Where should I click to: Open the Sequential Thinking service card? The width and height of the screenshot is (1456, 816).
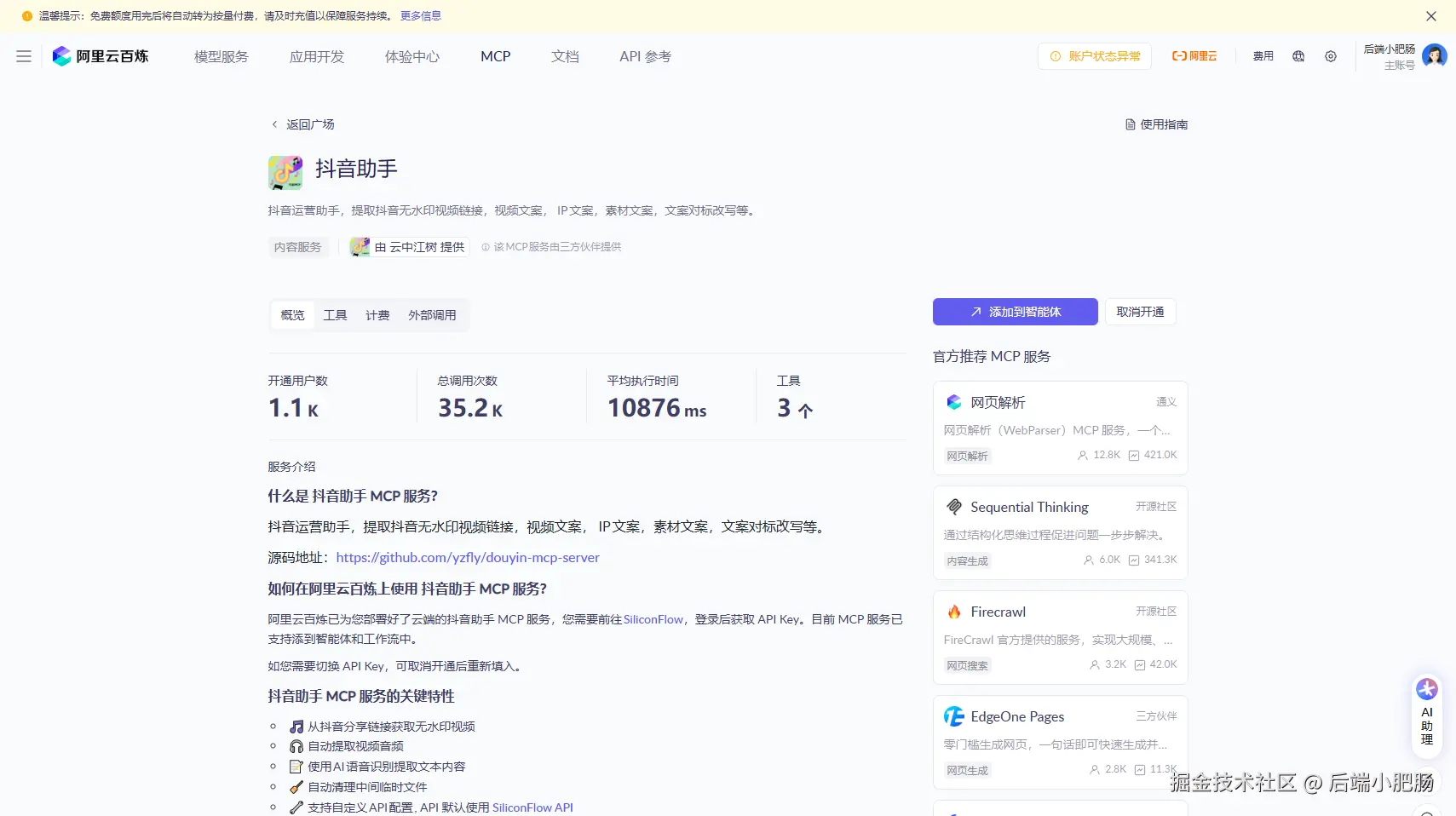[x=1061, y=532]
